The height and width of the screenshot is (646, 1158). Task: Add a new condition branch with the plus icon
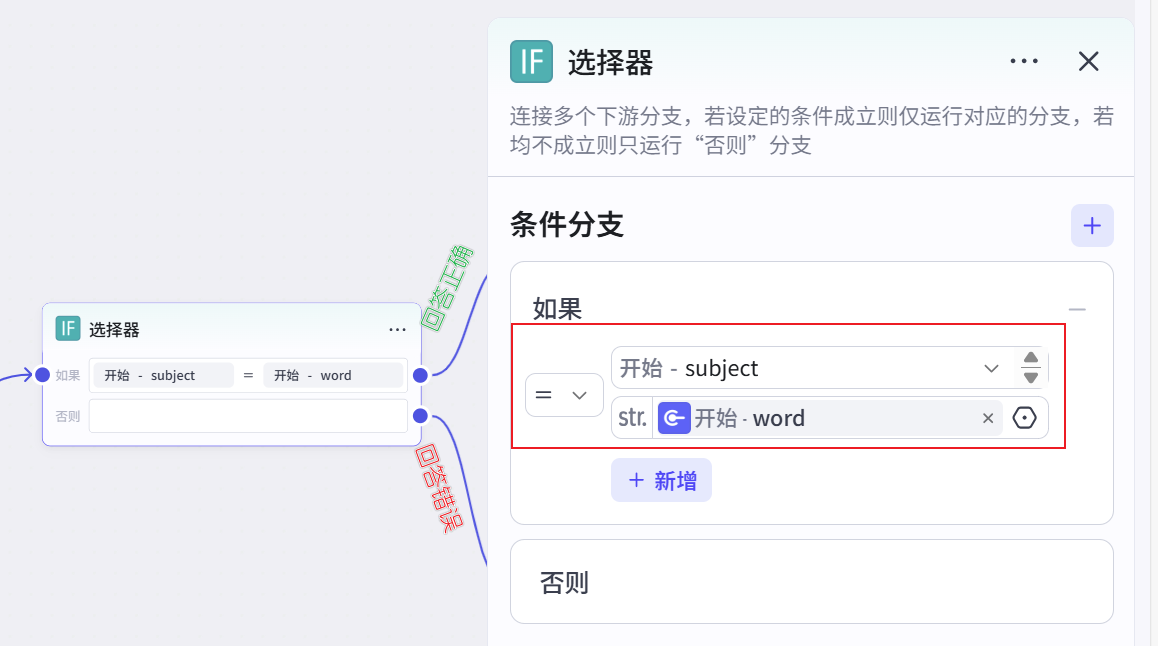click(1092, 226)
